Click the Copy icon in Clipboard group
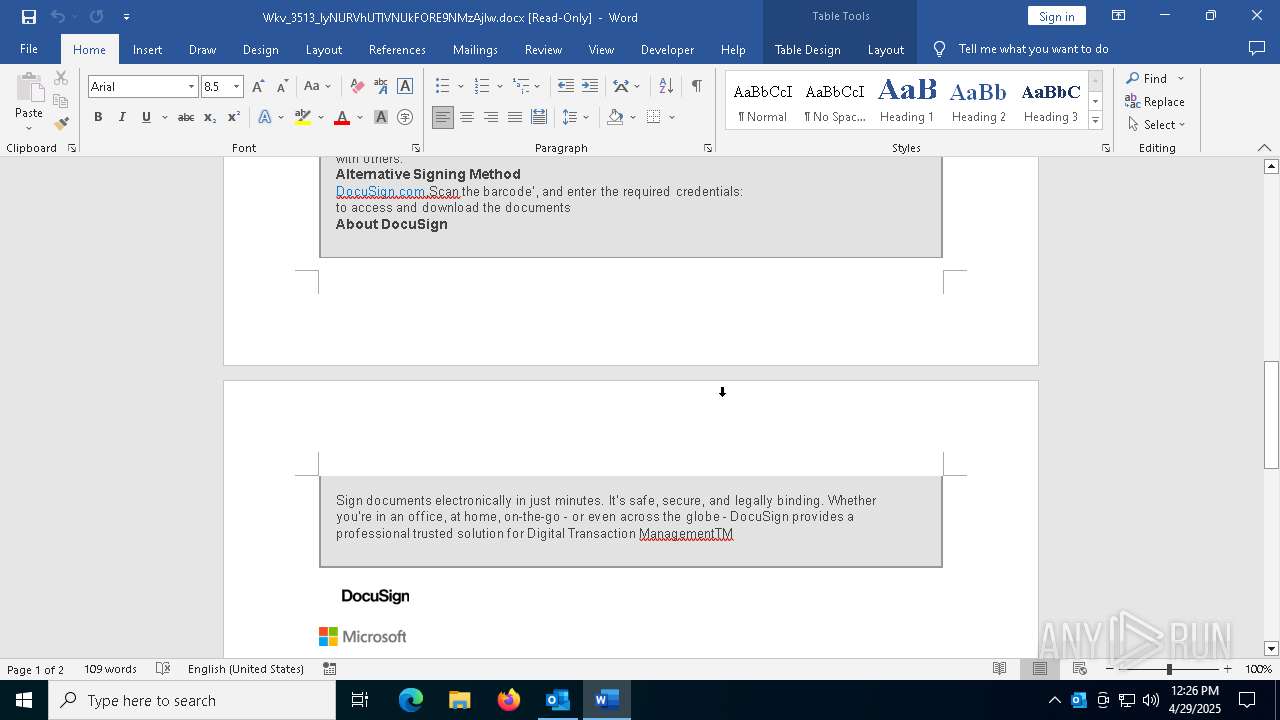The height and width of the screenshot is (720, 1280). (x=61, y=101)
